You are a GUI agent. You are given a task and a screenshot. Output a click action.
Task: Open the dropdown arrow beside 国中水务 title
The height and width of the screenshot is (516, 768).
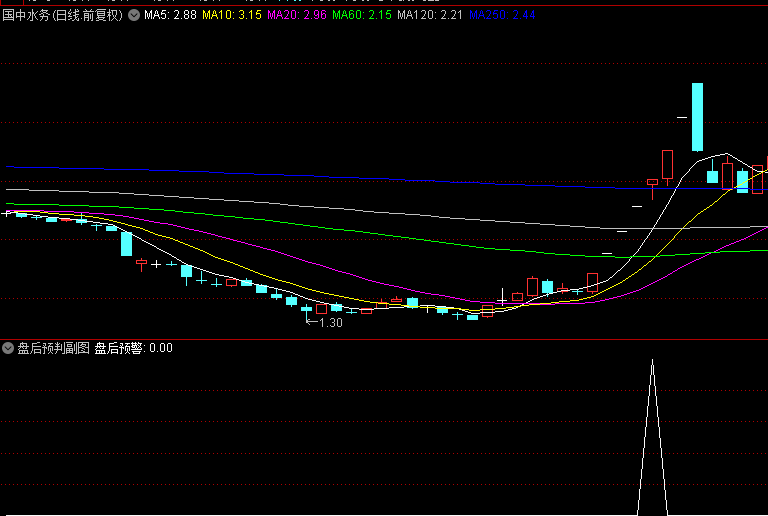tap(134, 15)
